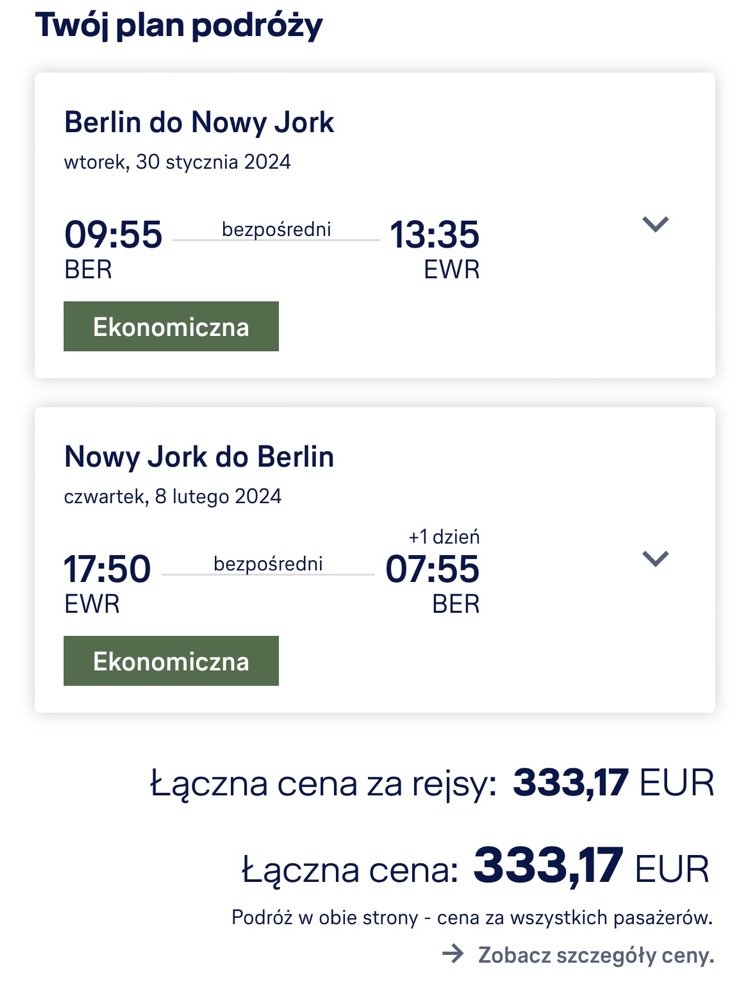
Task: Click the +1 dzień arrival note
Action: (444, 537)
